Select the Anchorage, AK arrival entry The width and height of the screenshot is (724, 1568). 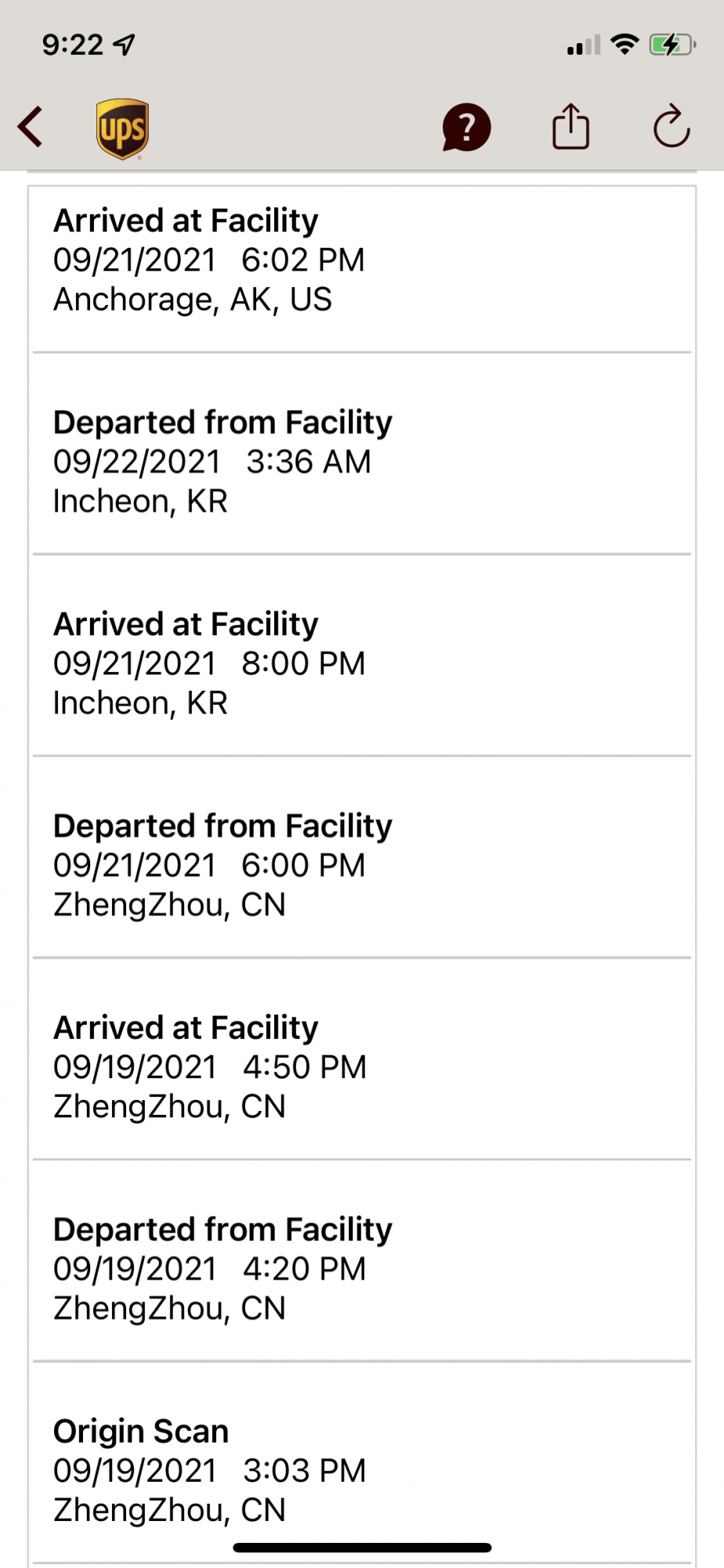[360, 260]
